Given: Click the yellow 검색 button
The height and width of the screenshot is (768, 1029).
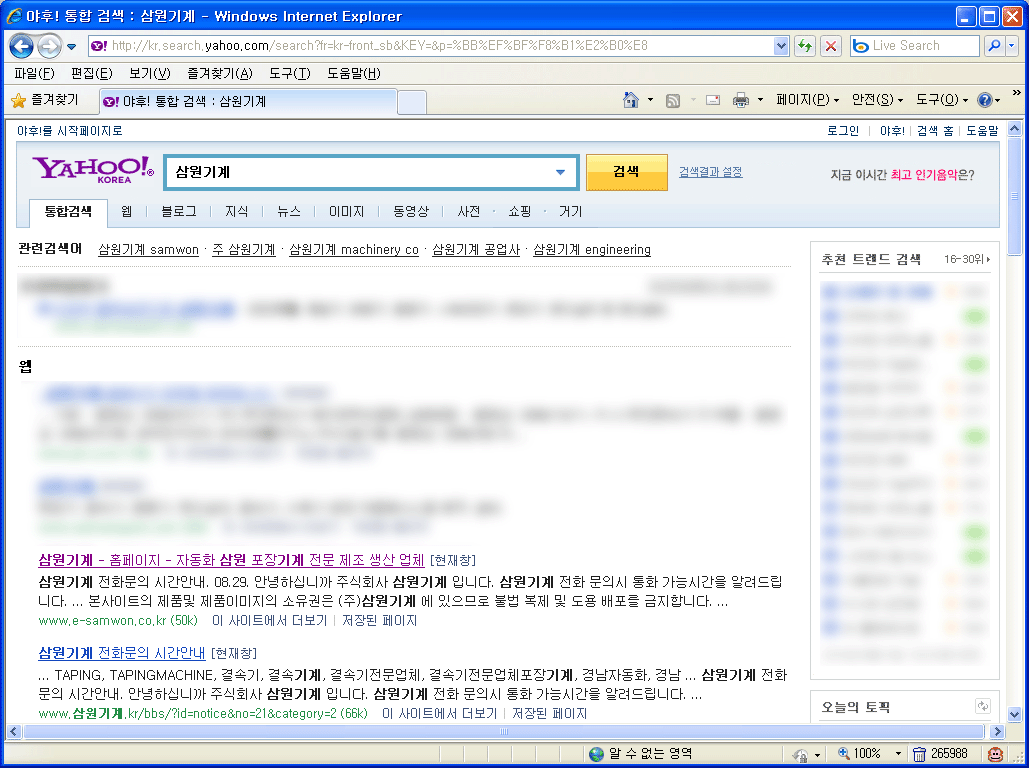Looking at the screenshot, I should 627,172.
